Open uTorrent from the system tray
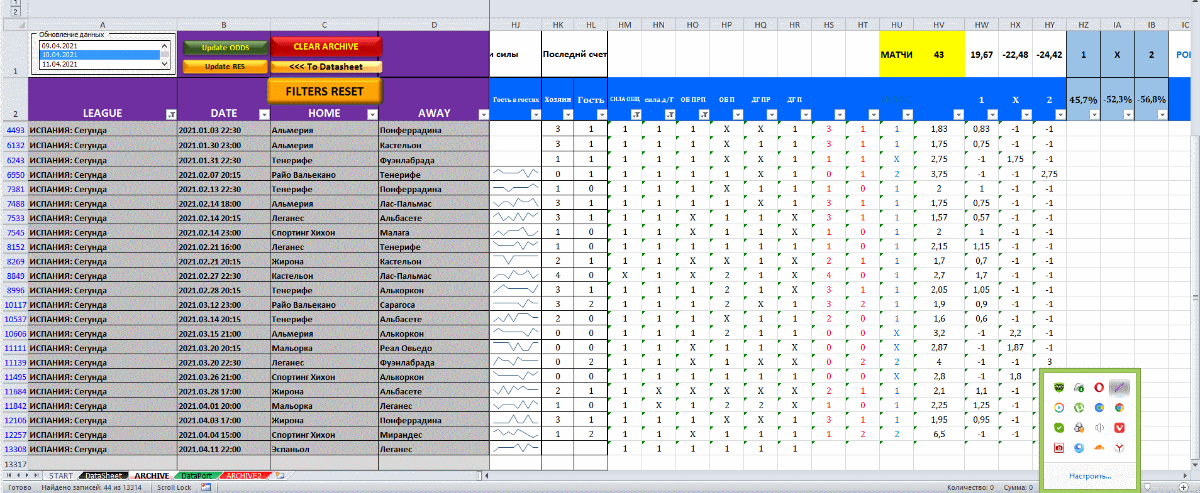Screen dimensions: 1200x493 [x=1080, y=407]
